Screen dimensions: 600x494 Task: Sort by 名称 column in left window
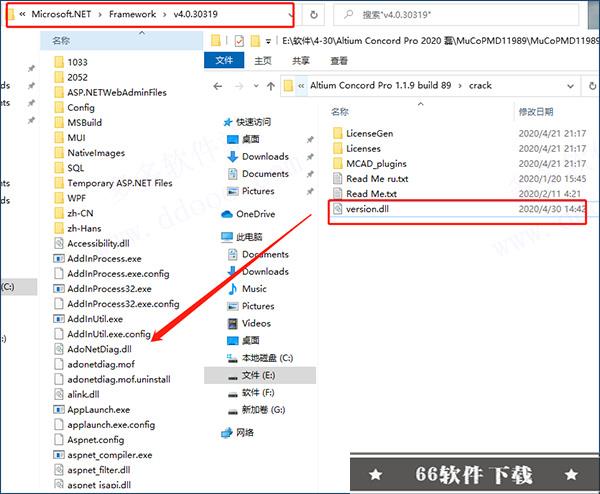(x=61, y=40)
